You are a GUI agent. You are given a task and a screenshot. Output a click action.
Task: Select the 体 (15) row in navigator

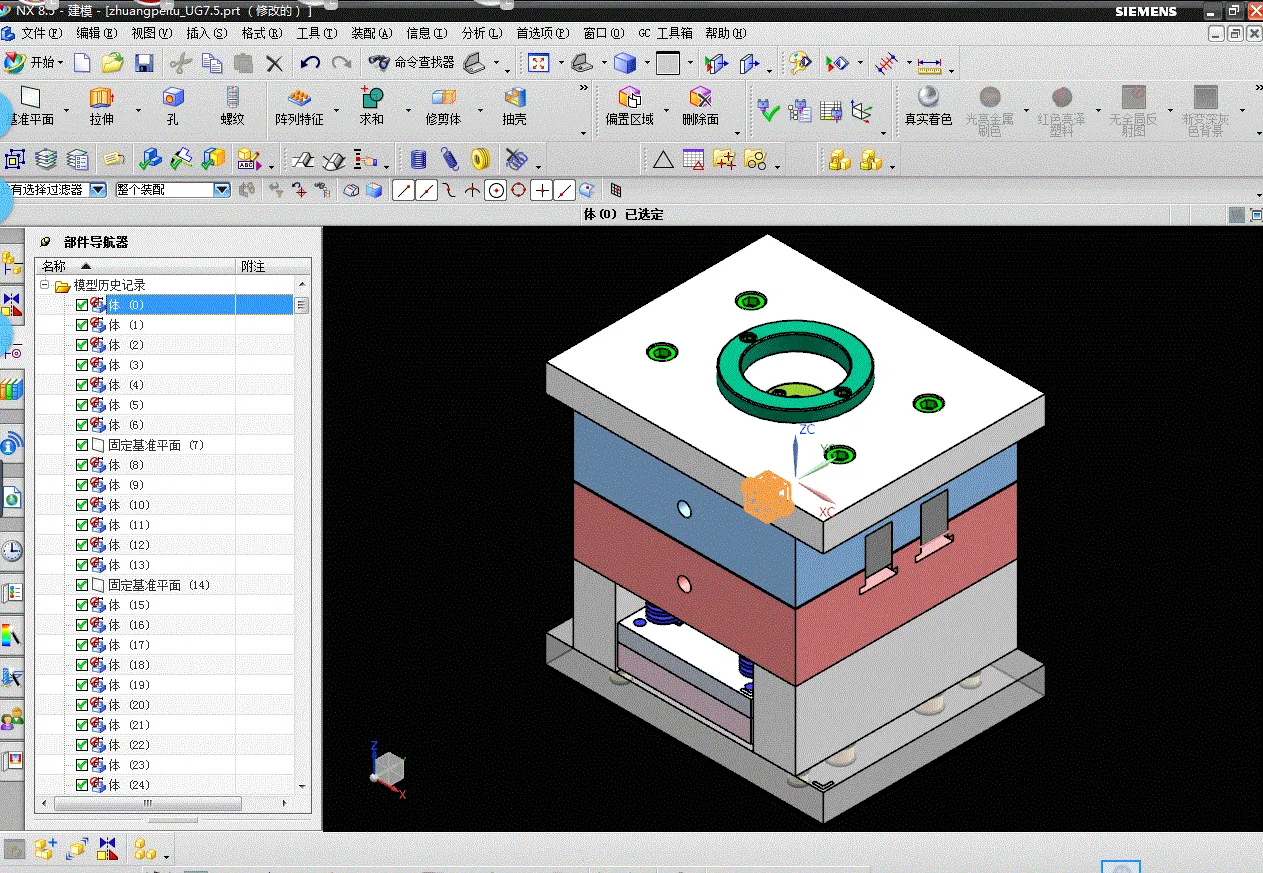coord(166,605)
